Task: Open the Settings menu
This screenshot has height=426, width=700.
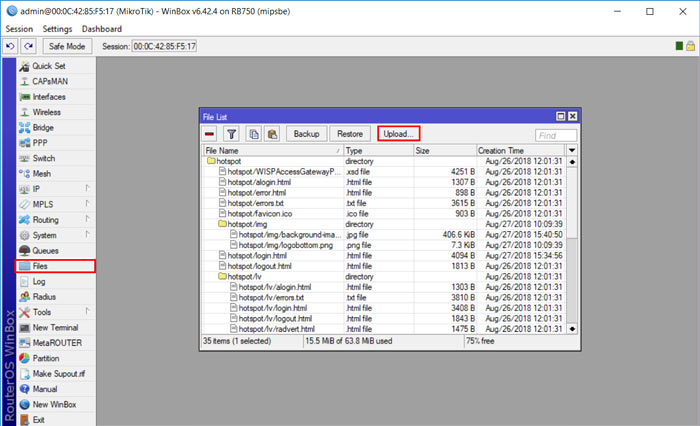Action: coord(57,29)
